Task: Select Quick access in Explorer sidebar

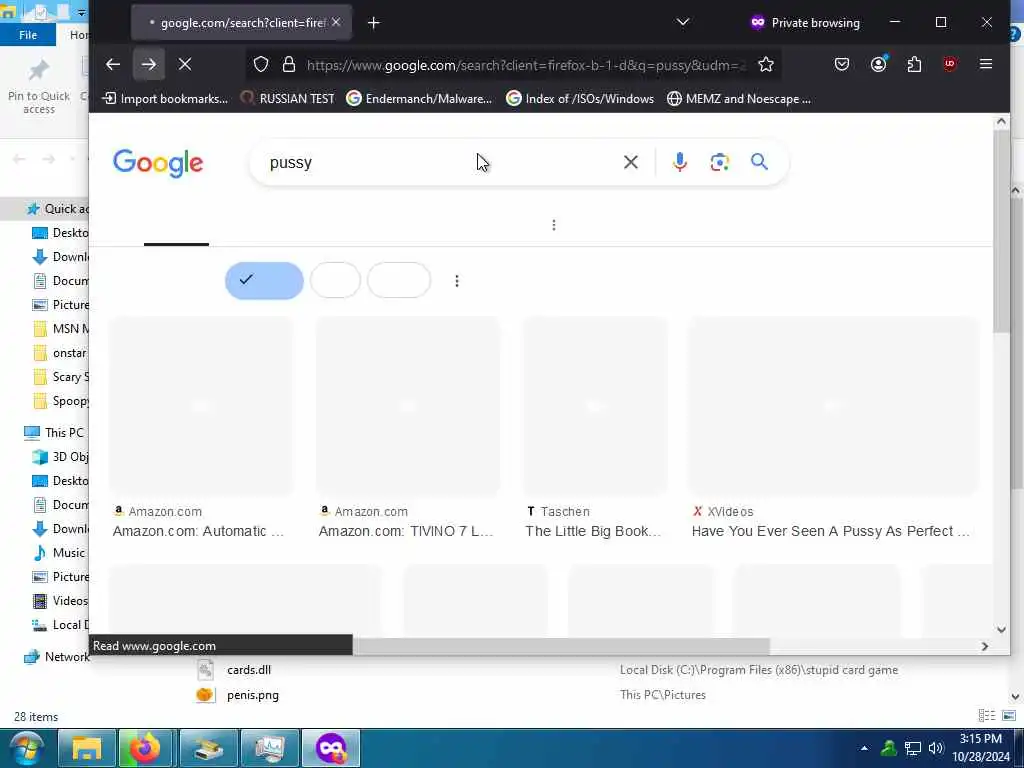Action: click(x=56, y=208)
